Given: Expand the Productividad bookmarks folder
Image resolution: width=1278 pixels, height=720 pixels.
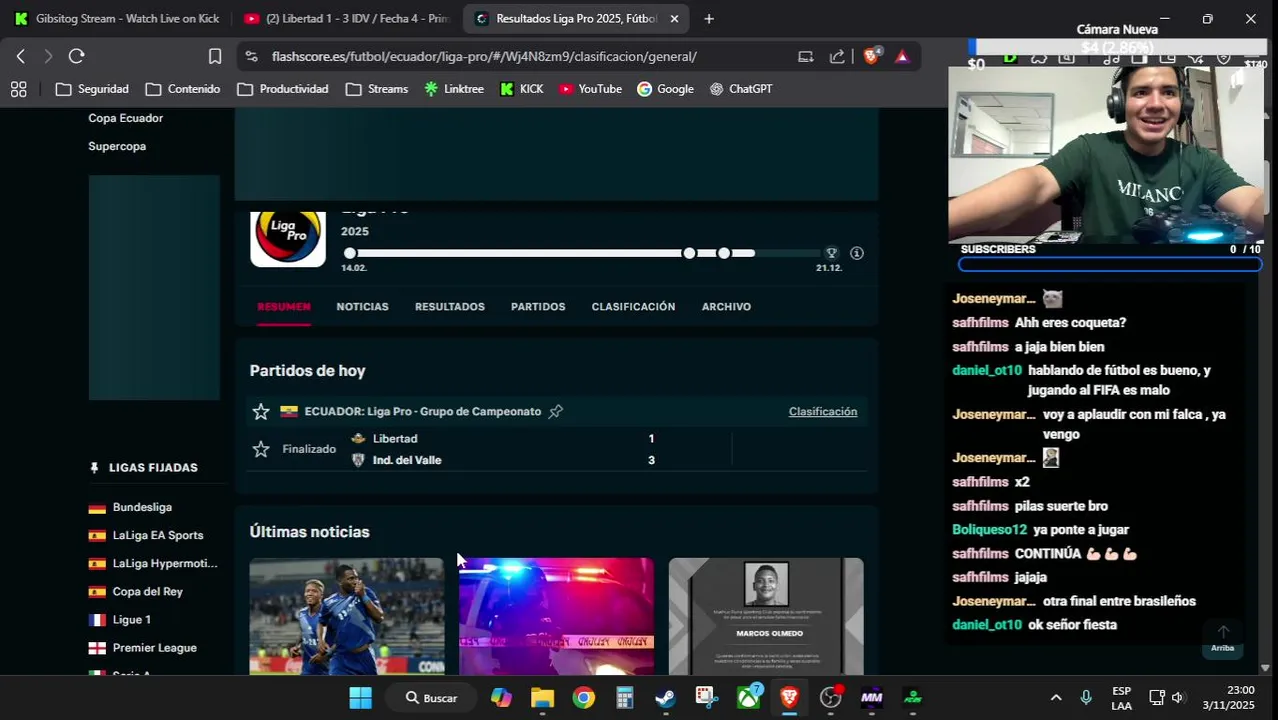Looking at the screenshot, I should point(283,89).
